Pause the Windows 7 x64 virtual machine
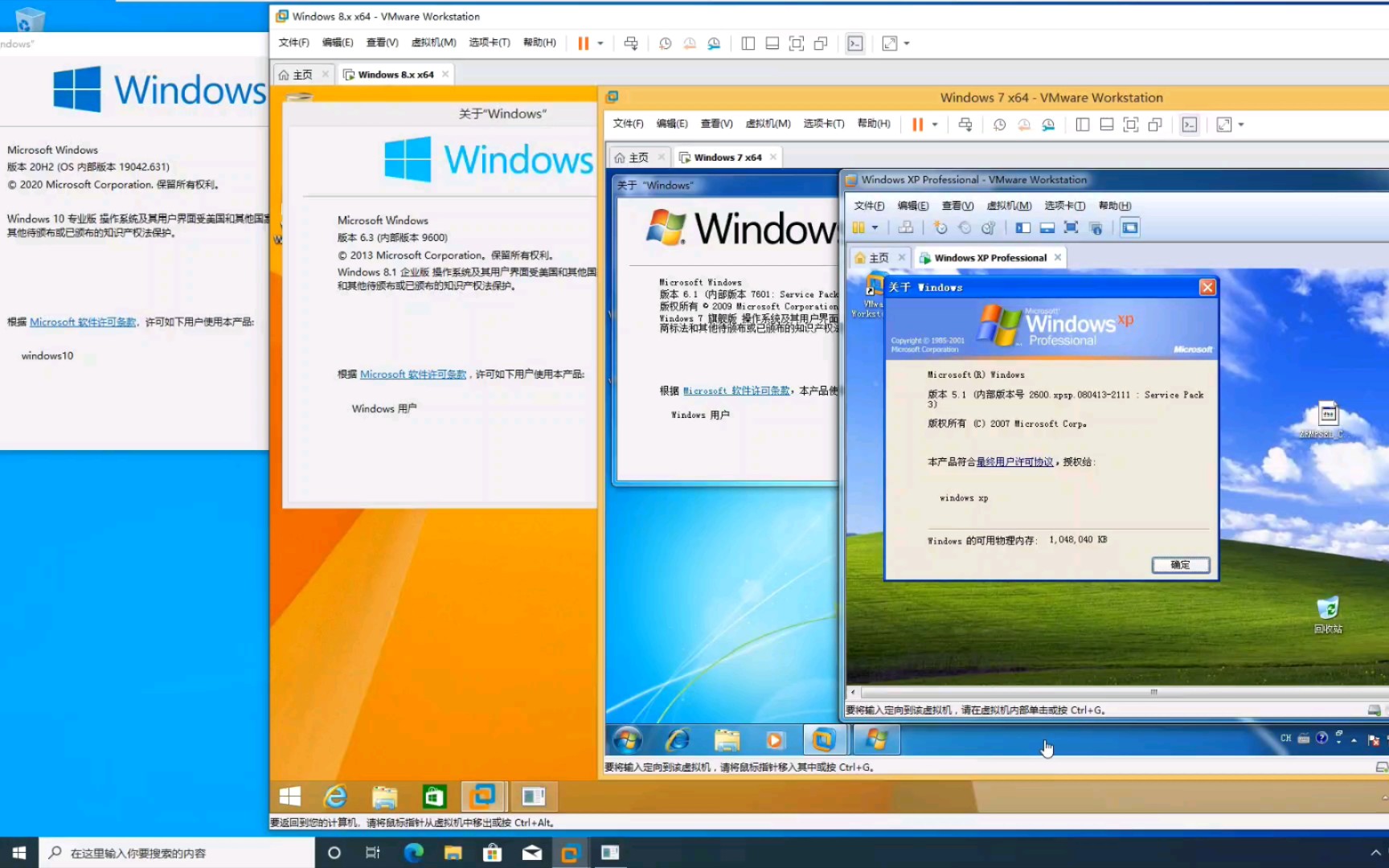1389x868 pixels. [917, 125]
